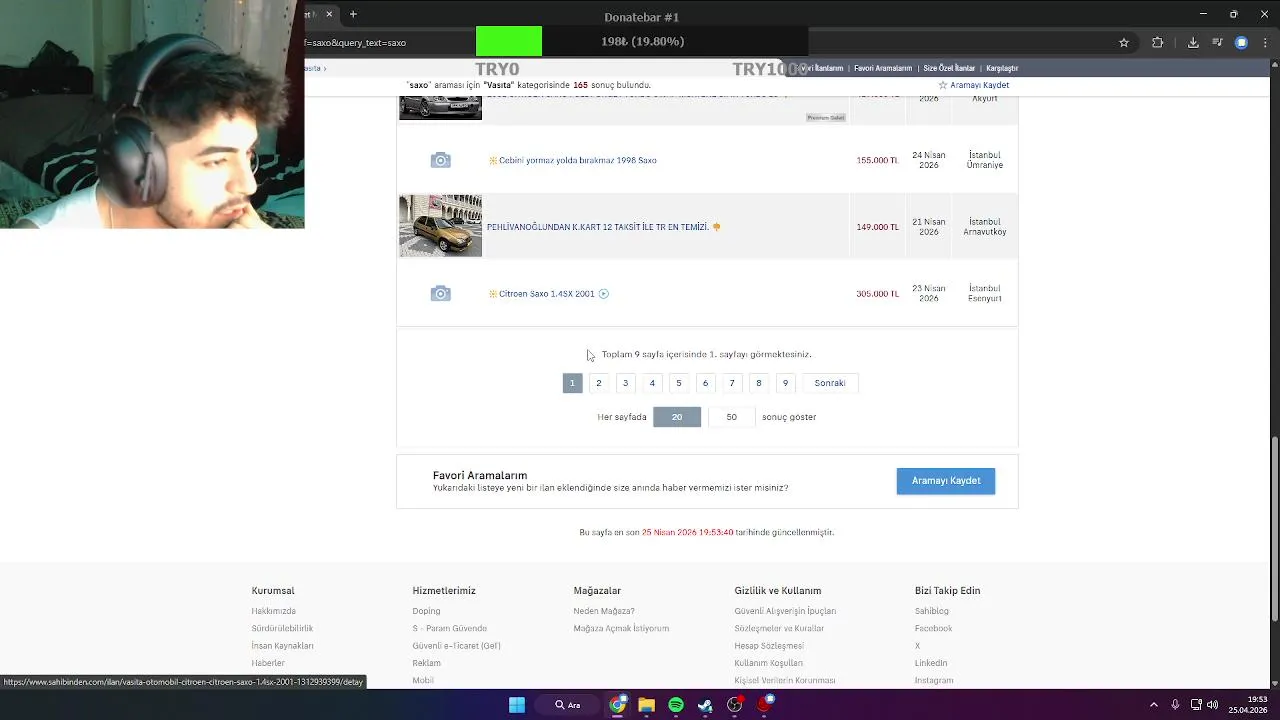1280x720 pixels.
Task: Open the Chrome profile avatar
Action: point(1241,43)
